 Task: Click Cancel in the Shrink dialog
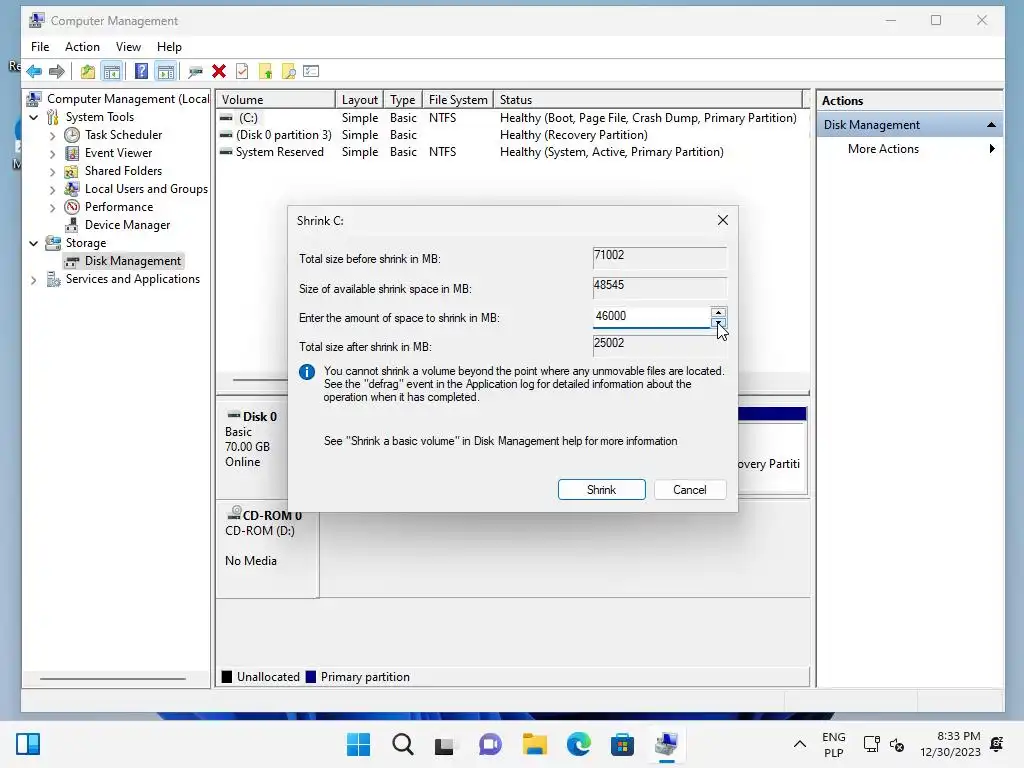[x=690, y=490]
